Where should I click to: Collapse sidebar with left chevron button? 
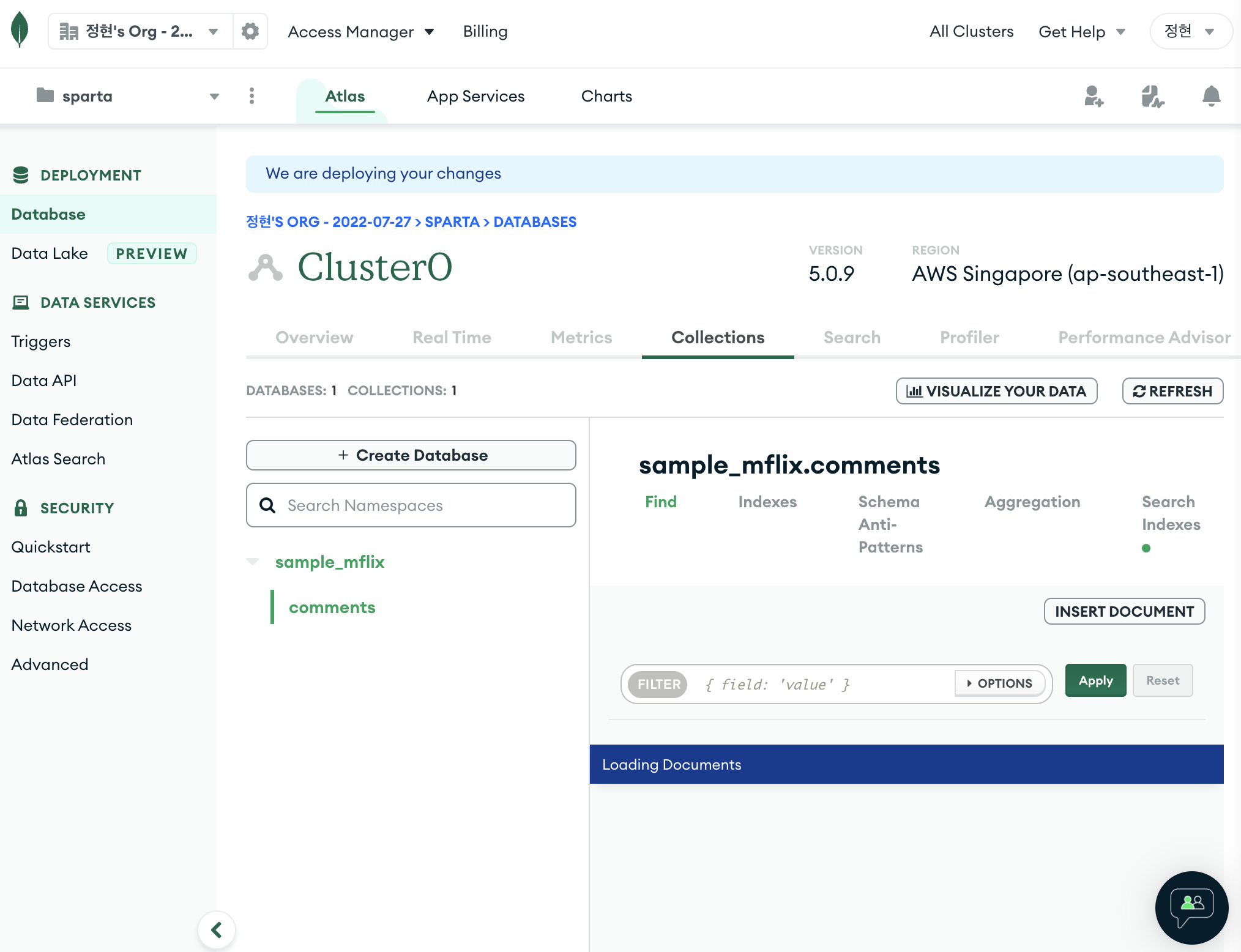point(217,930)
